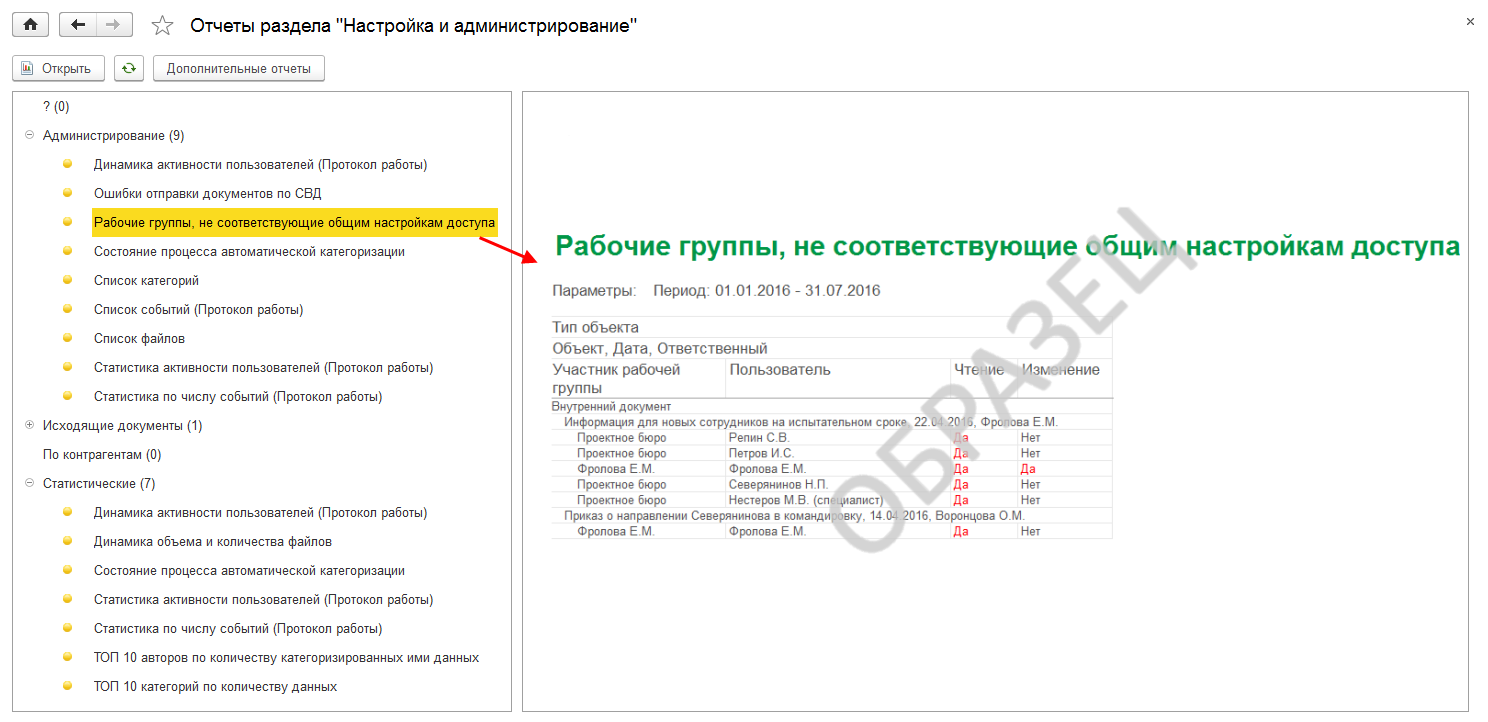Image resolution: width=1488 pixels, height=722 pixels.
Task: Navigate forward with the right arrow
Action: [114, 25]
